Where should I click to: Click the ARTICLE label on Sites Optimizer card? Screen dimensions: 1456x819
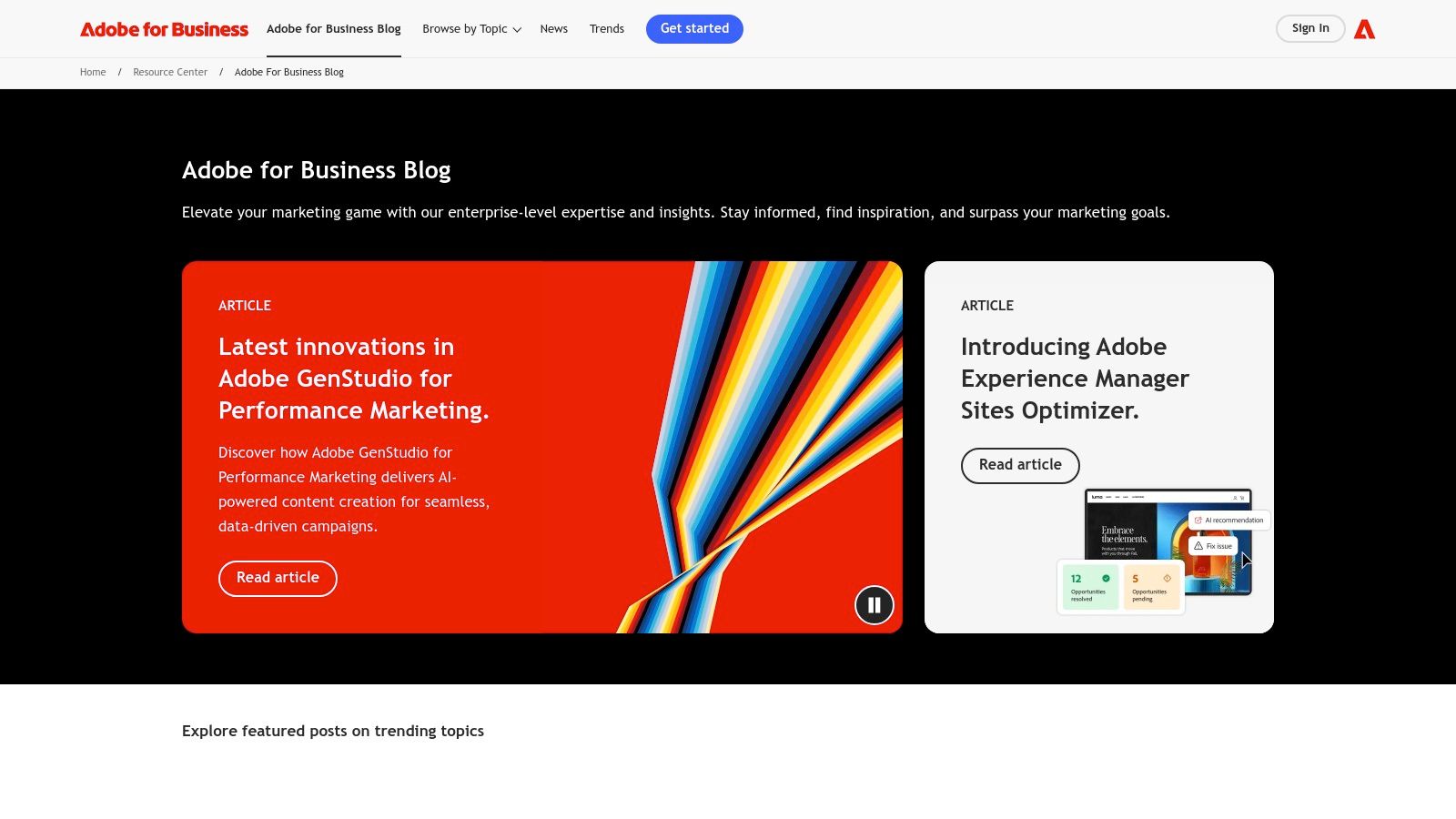tap(987, 306)
